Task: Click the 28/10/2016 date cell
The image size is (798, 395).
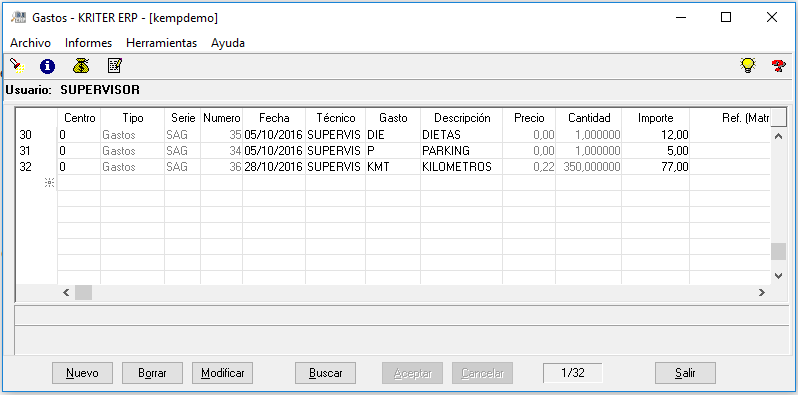Action: (274, 166)
